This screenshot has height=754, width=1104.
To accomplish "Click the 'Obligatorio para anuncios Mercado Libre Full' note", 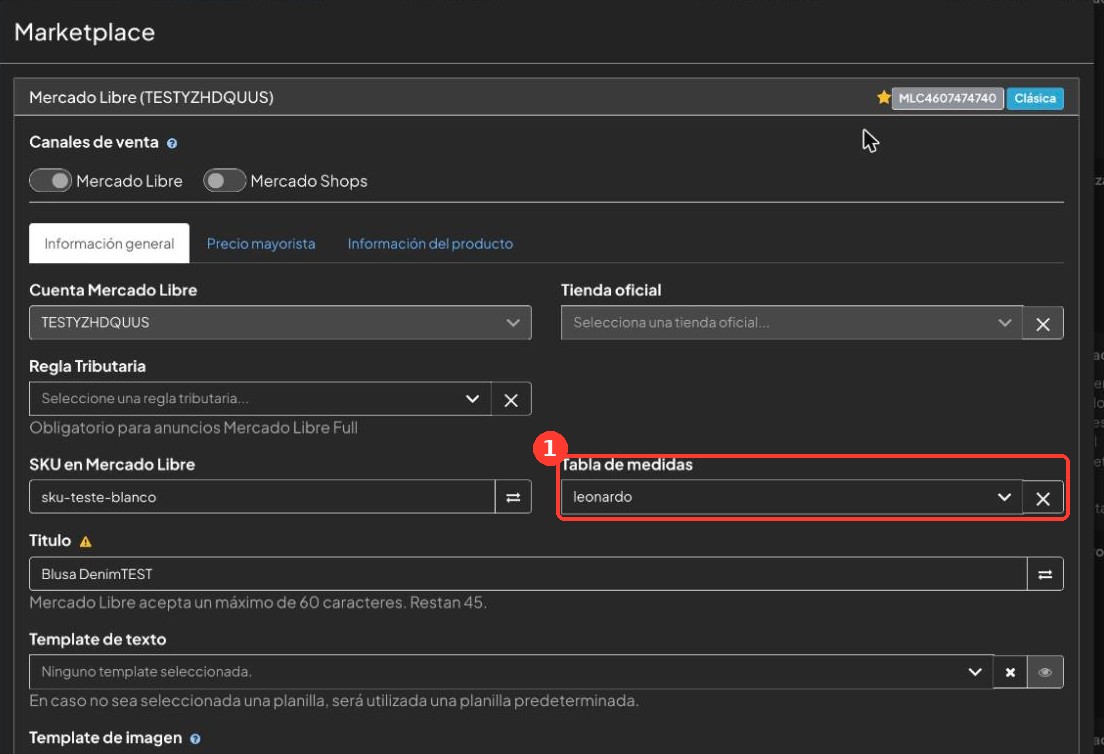I will pos(194,428).
